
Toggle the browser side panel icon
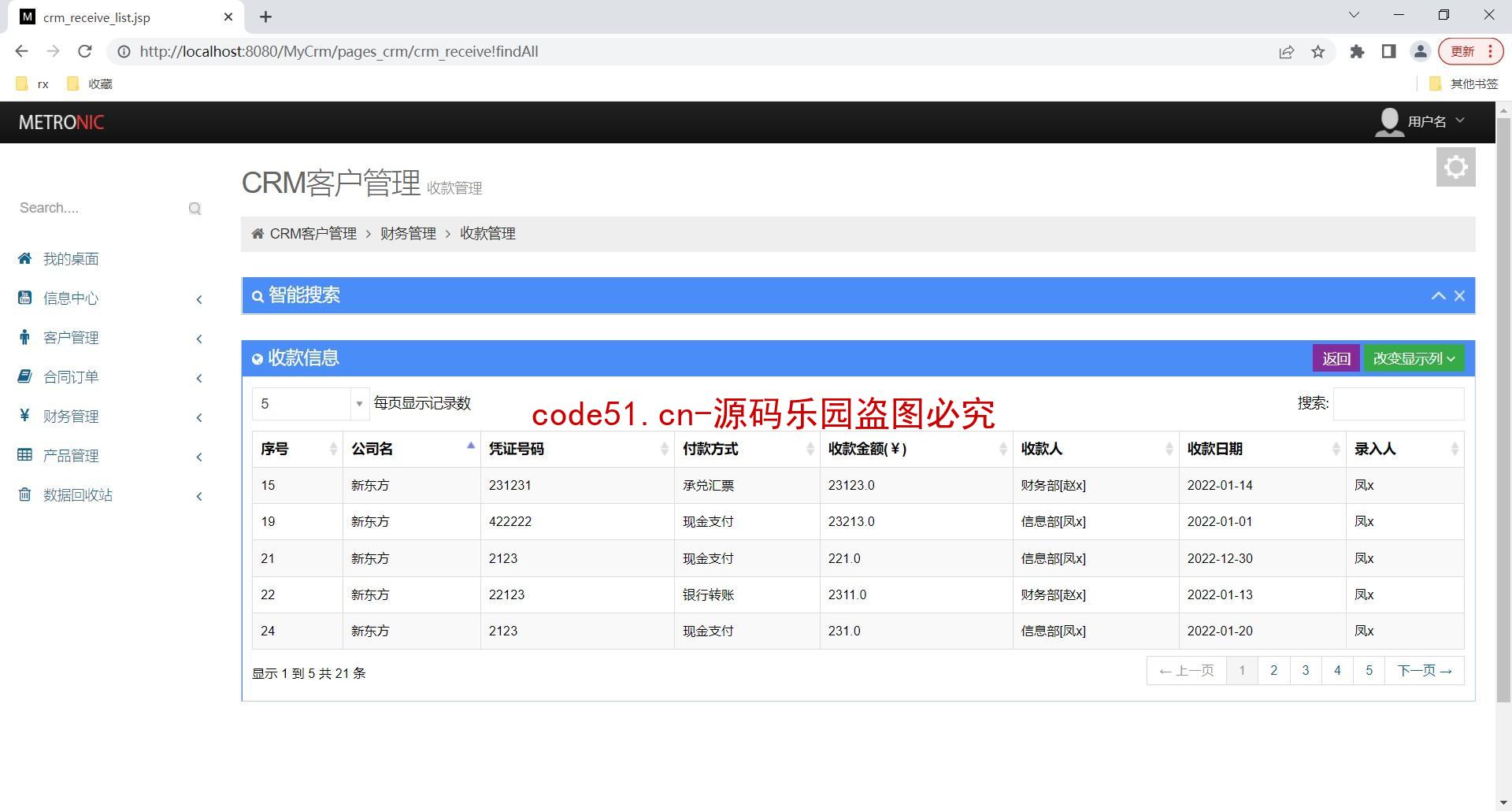pos(1388,52)
